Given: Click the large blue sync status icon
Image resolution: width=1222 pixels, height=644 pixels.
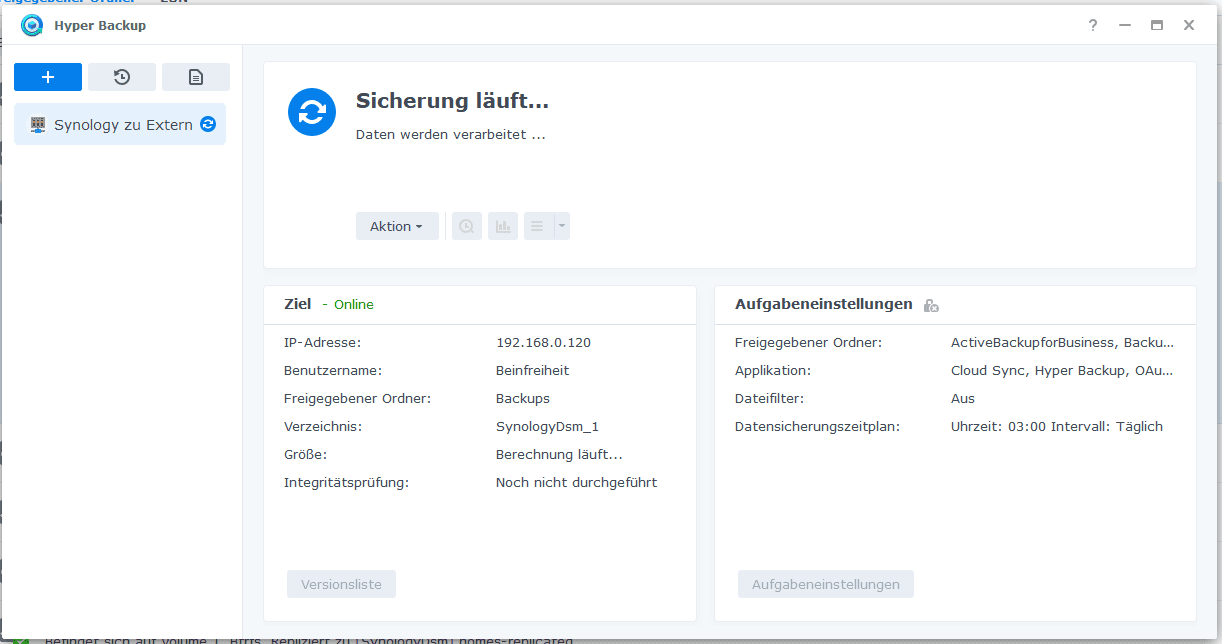Looking at the screenshot, I should pyautogui.click(x=312, y=112).
